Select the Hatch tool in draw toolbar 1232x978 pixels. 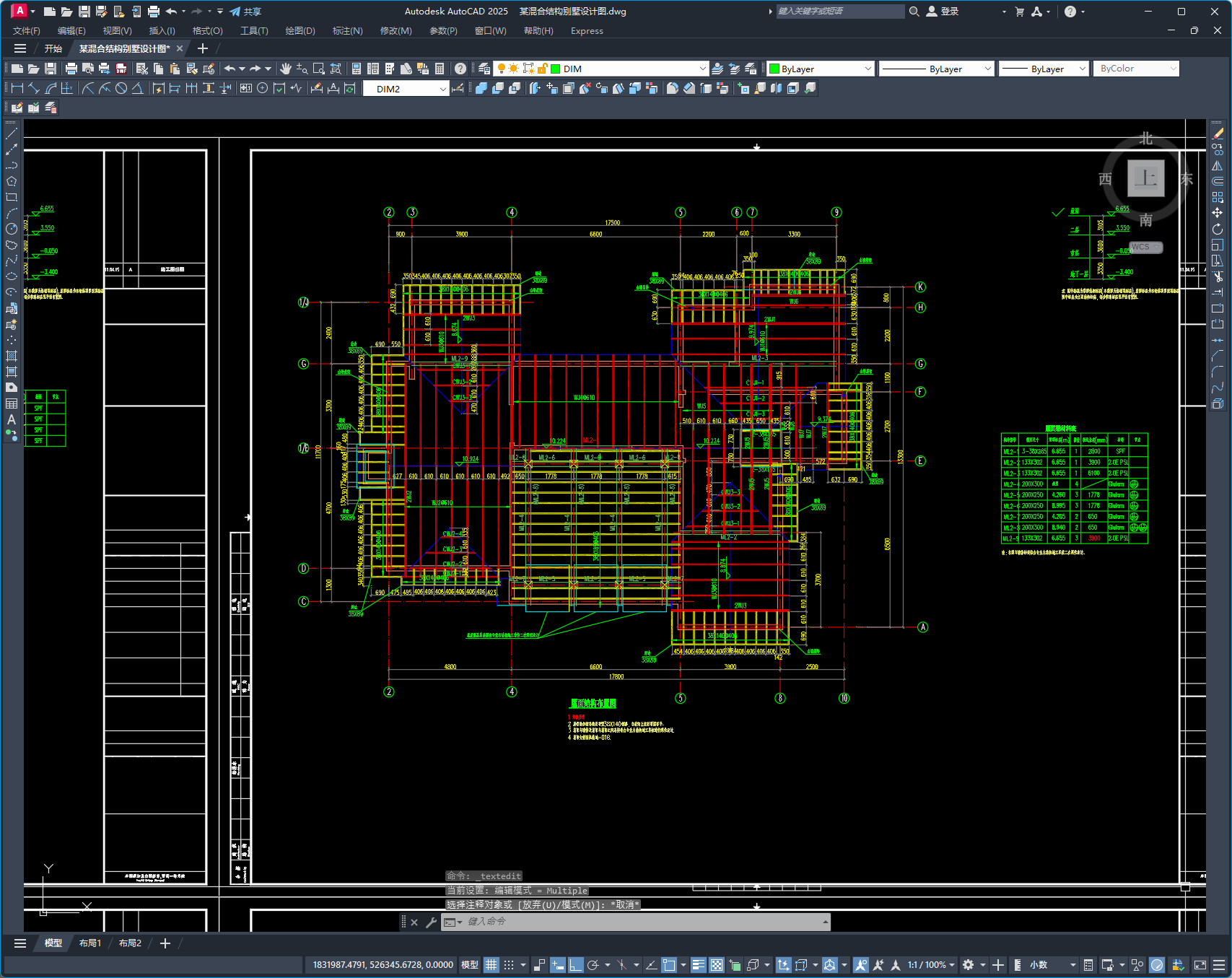pos(12,356)
